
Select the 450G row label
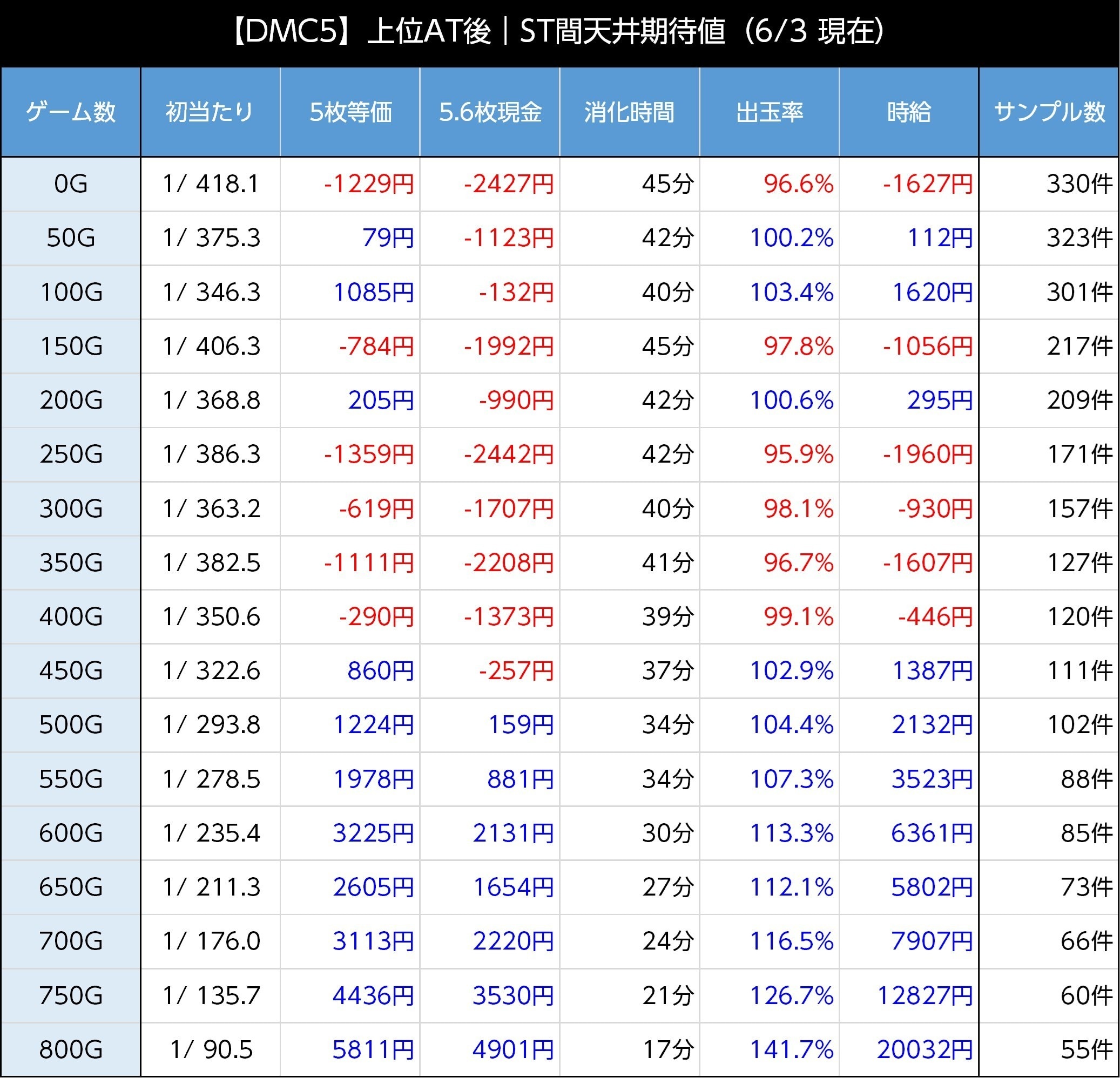click(71, 670)
